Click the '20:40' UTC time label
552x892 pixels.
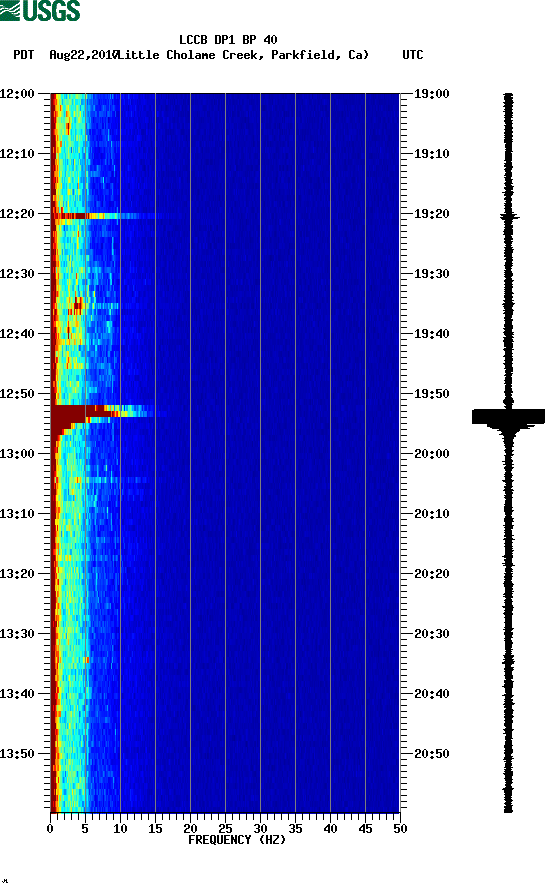[x=431, y=694]
